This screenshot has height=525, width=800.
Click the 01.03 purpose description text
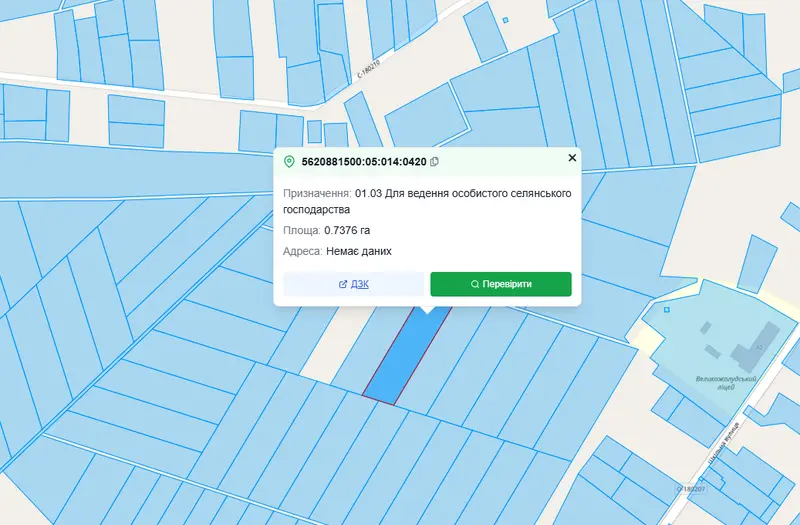427,202
